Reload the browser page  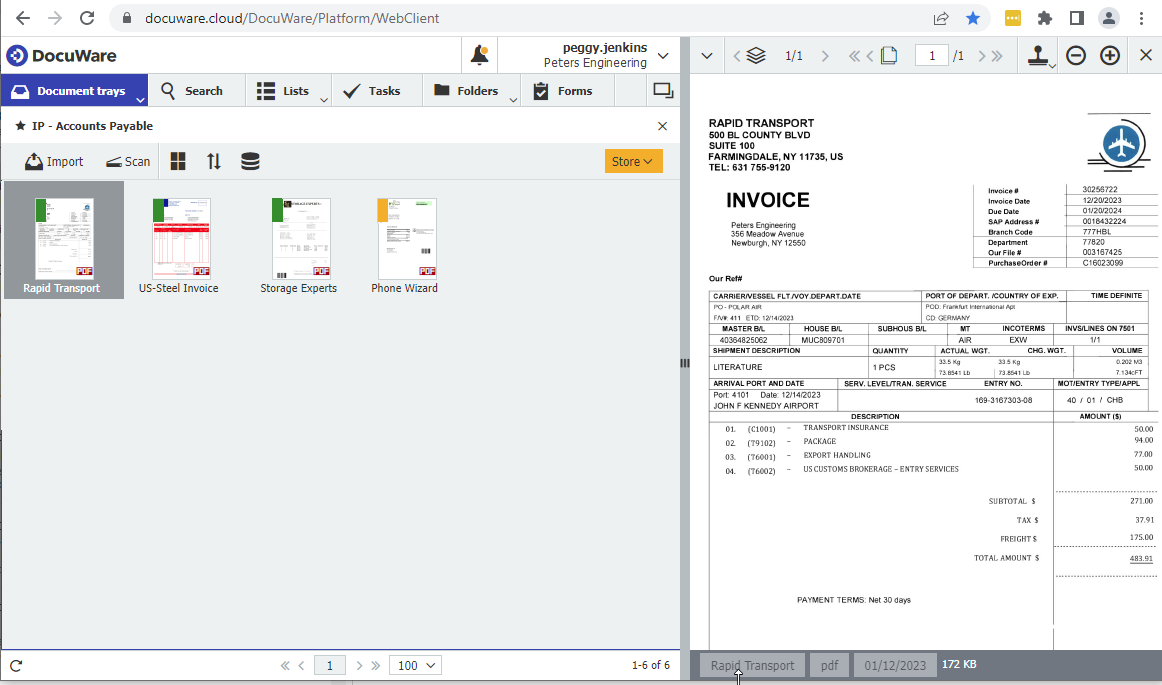coord(87,18)
